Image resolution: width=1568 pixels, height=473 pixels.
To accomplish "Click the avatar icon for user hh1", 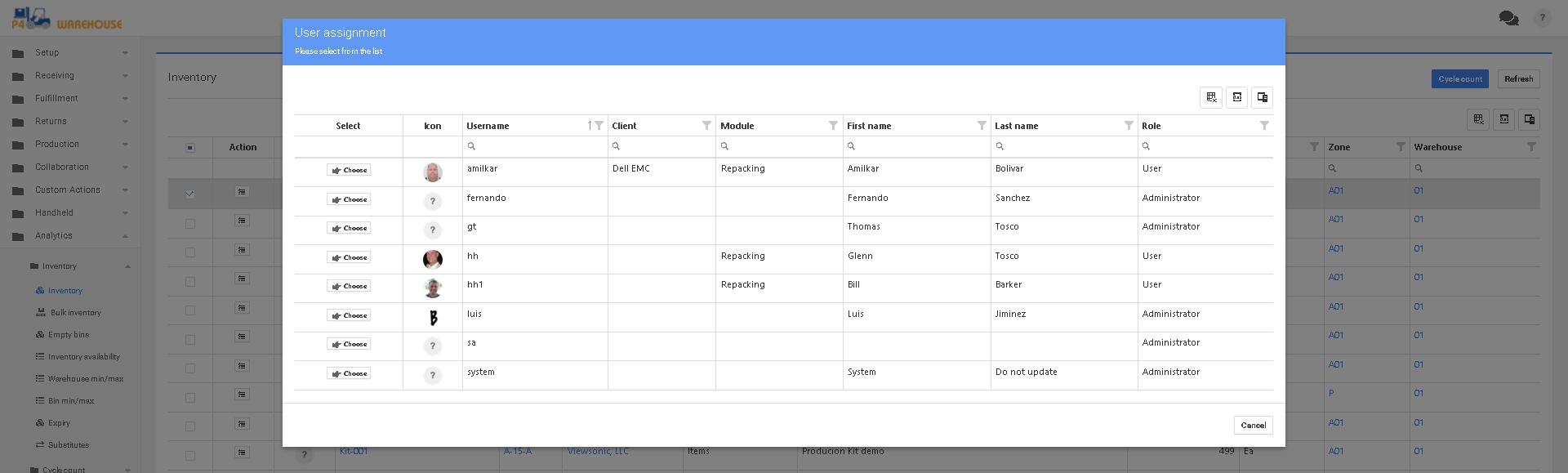I will [432, 288].
